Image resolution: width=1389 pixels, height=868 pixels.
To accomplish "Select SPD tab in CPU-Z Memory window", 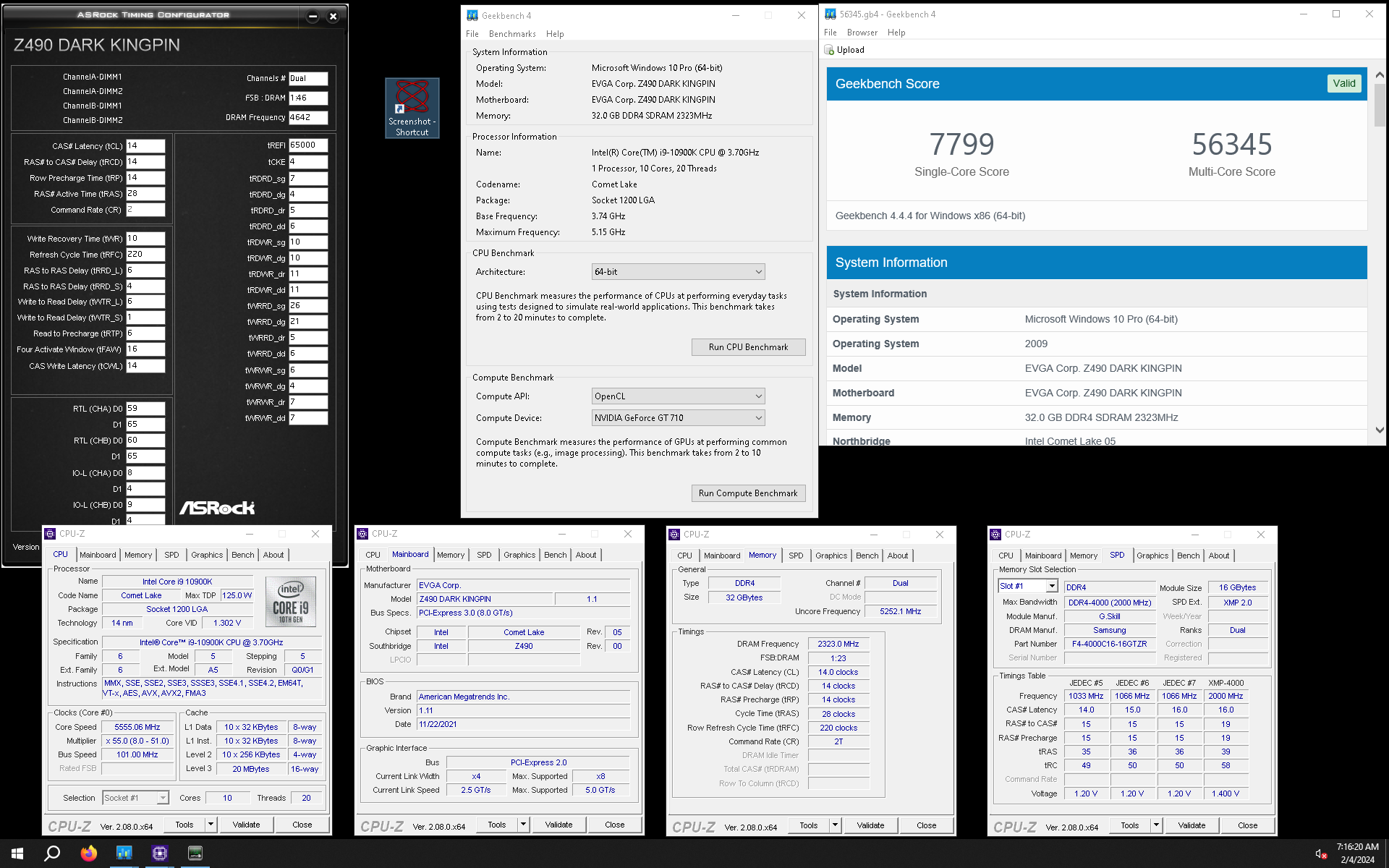I will pyautogui.click(x=796, y=556).
